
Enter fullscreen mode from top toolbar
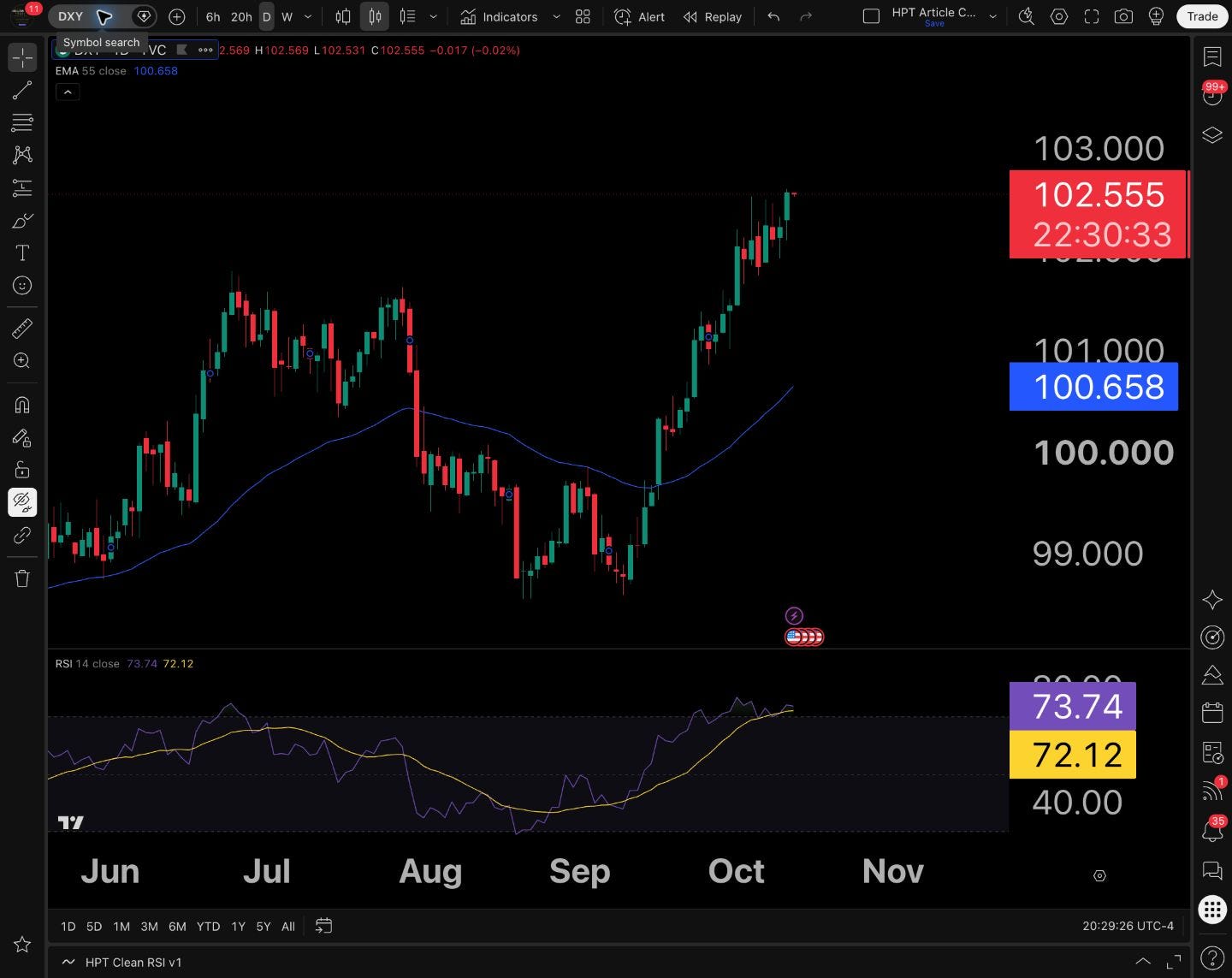pyautogui.click(x=1091, y=16)
